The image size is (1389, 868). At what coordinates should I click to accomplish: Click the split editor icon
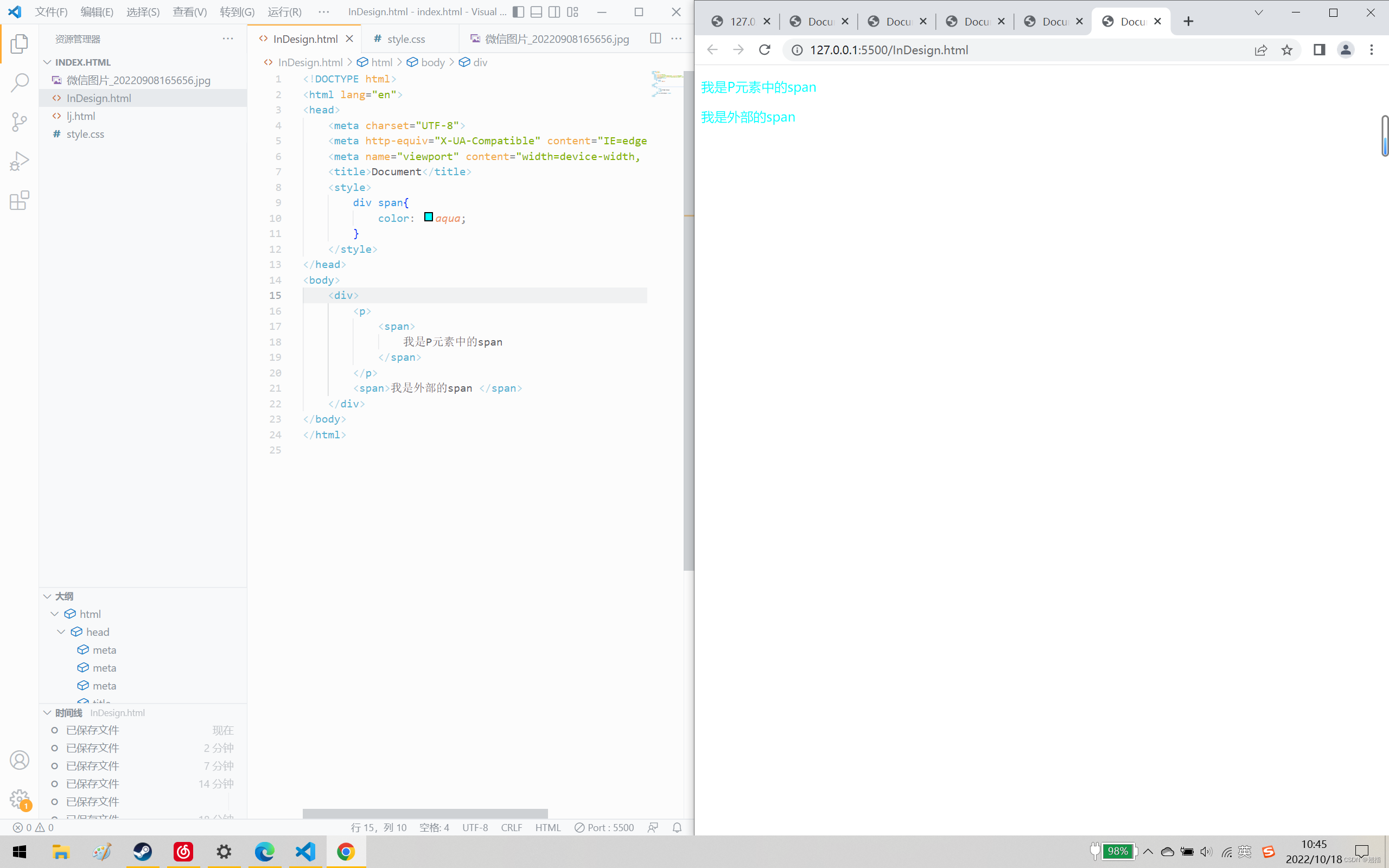tap(655, 39)
